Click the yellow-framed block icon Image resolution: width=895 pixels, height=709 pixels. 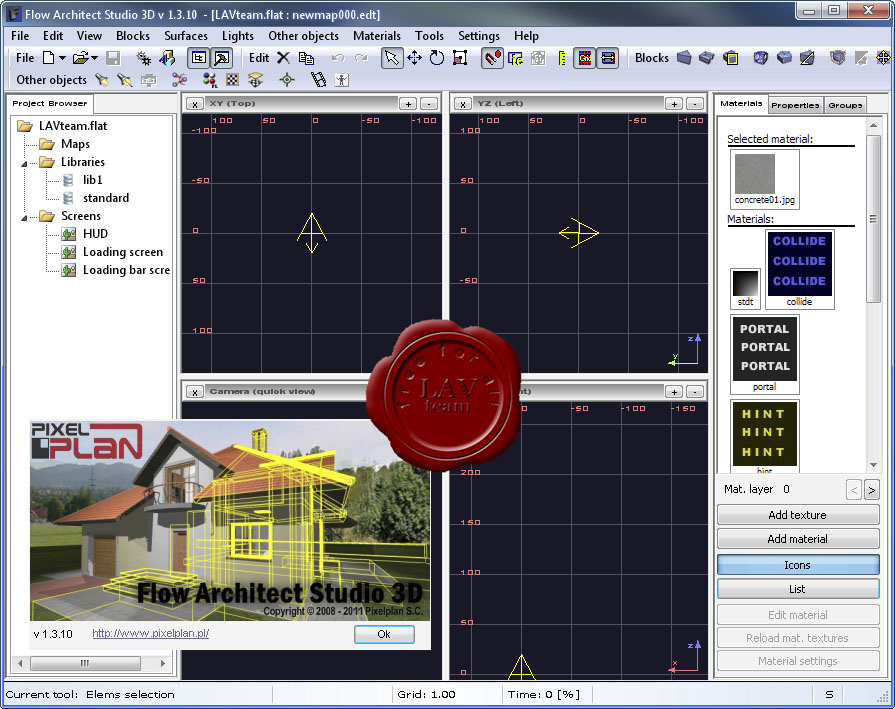pyautogui.click(x=731, y=58)
